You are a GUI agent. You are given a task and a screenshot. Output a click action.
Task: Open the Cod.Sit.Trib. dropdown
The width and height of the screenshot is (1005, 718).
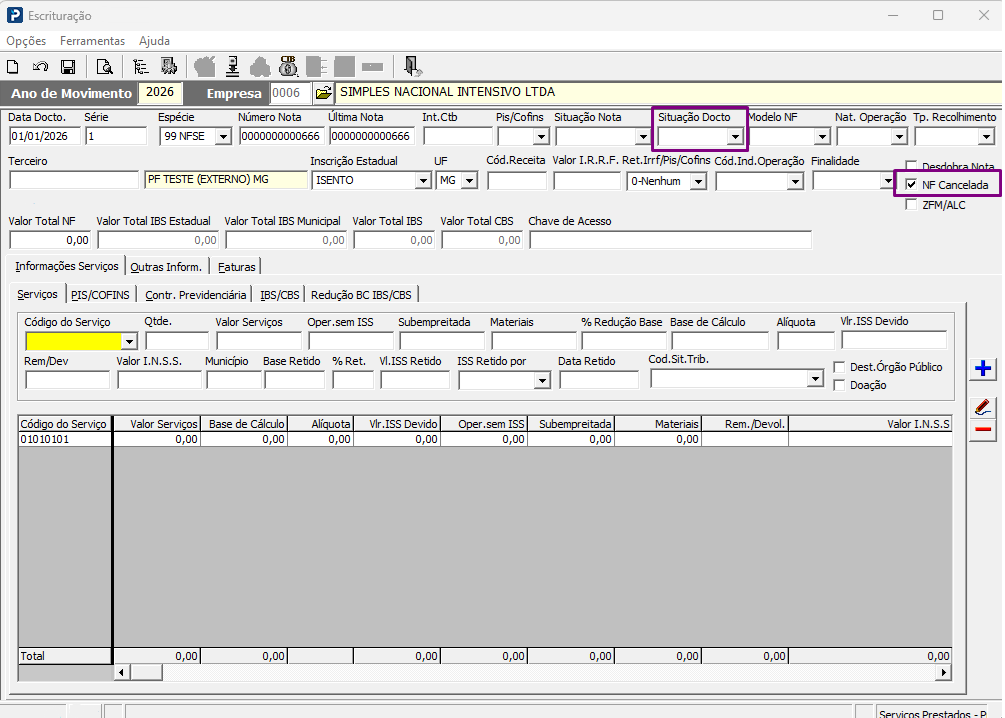[815, 379]
